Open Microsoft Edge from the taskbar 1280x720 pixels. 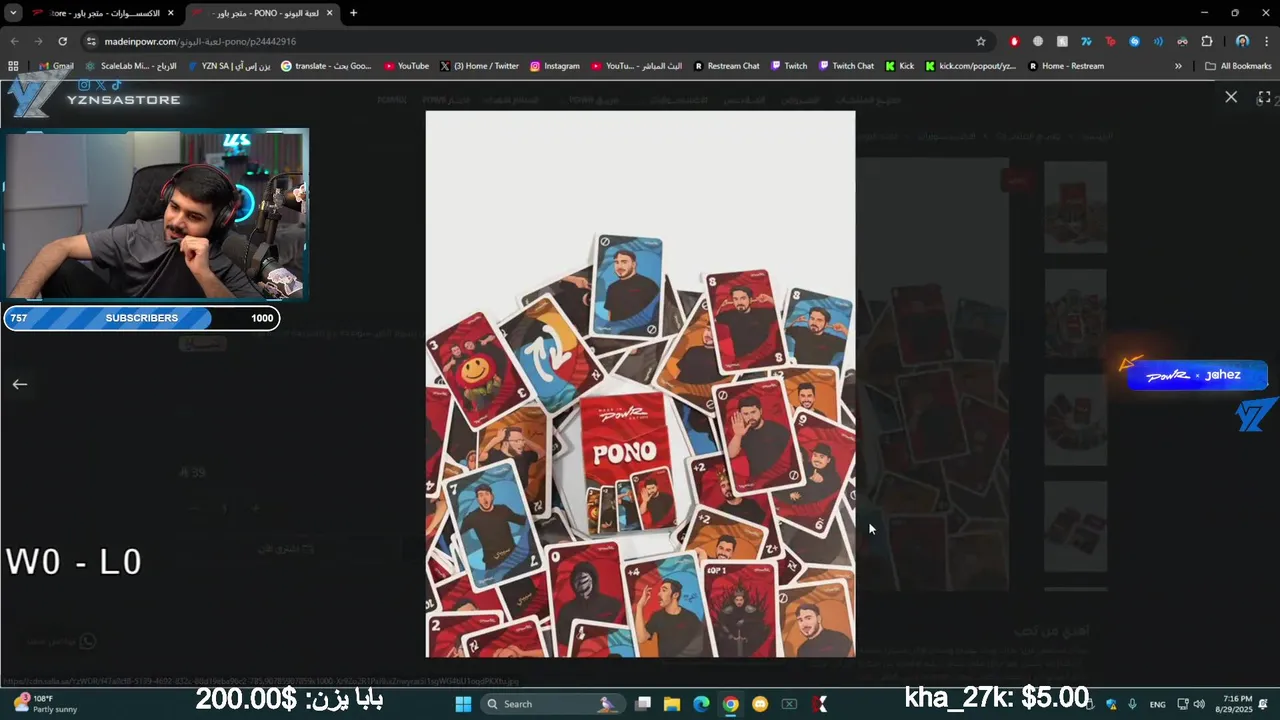(x=701, y=704)
